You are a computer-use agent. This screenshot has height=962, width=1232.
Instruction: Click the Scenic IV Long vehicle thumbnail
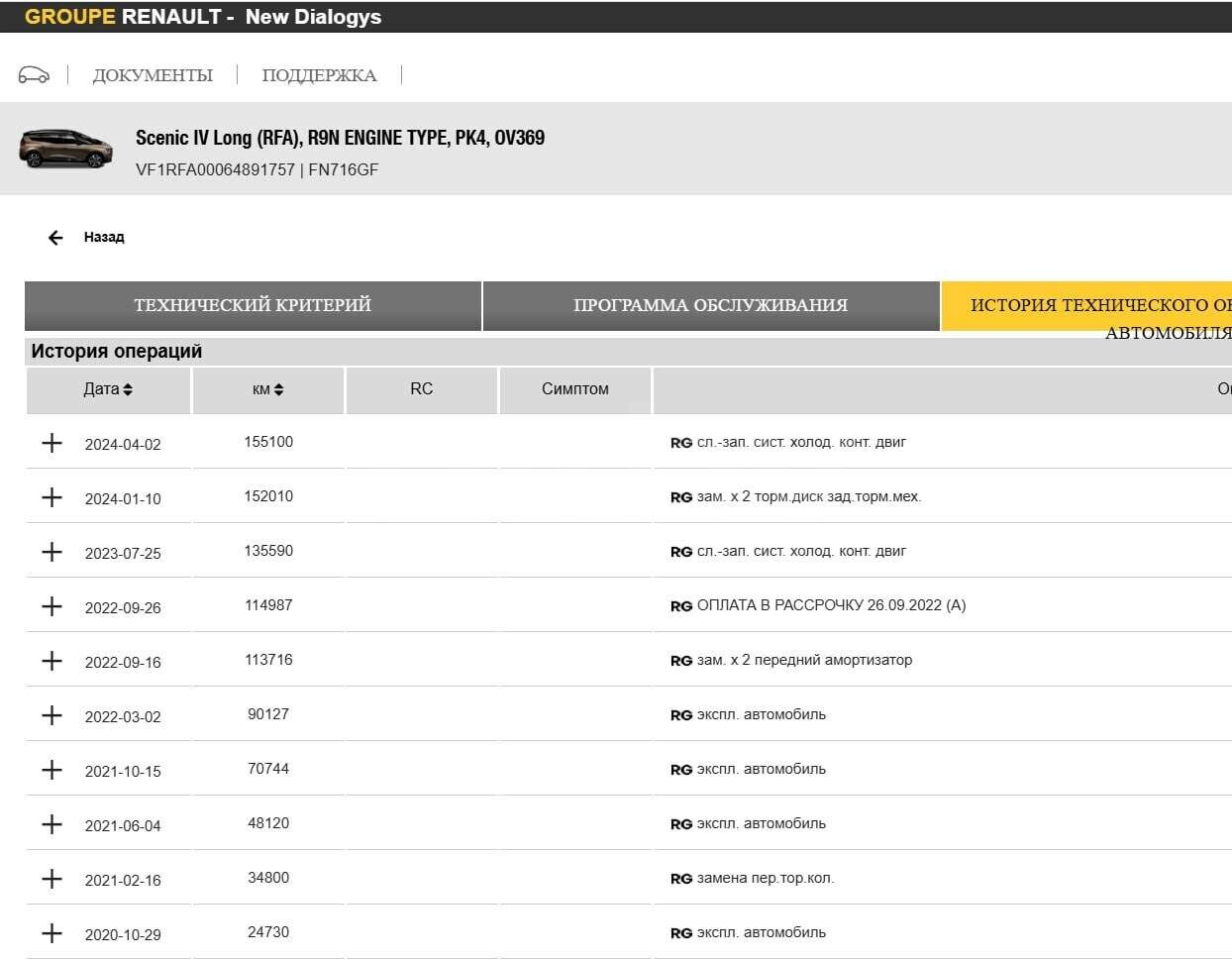click(x=65, y=149)
